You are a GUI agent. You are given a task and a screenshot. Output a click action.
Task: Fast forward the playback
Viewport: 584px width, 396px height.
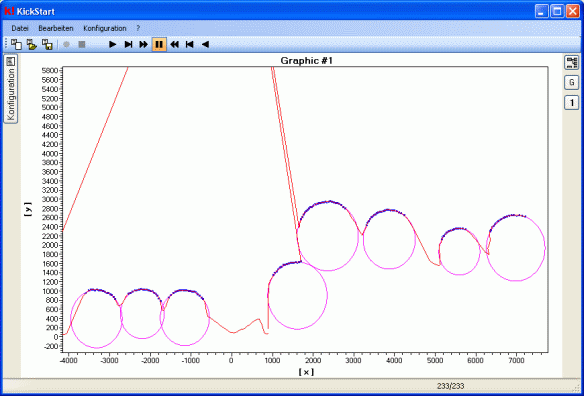click(x=143, y=45)
